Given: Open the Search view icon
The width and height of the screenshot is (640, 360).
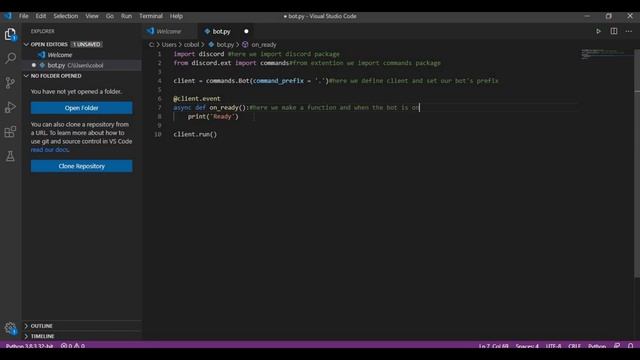Looking at the screenshot, I should (10, 58).
